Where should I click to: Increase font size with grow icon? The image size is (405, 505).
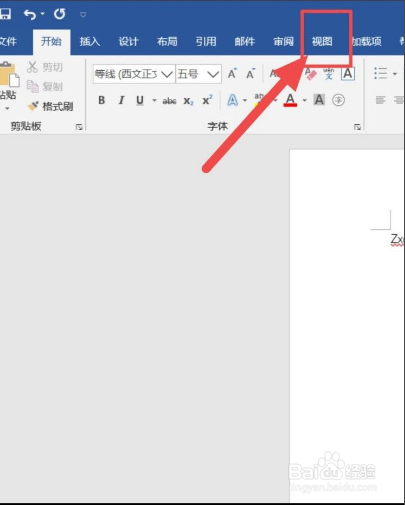(x=232, y=74)
